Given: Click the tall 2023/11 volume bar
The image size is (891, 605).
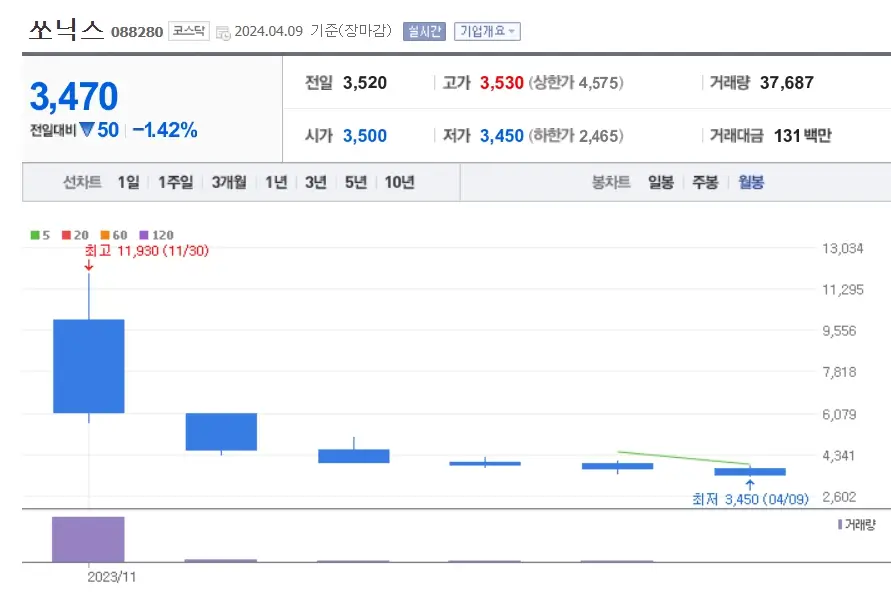Looking at the screenshot, I should pyautogui.click(x=88, y=538).
